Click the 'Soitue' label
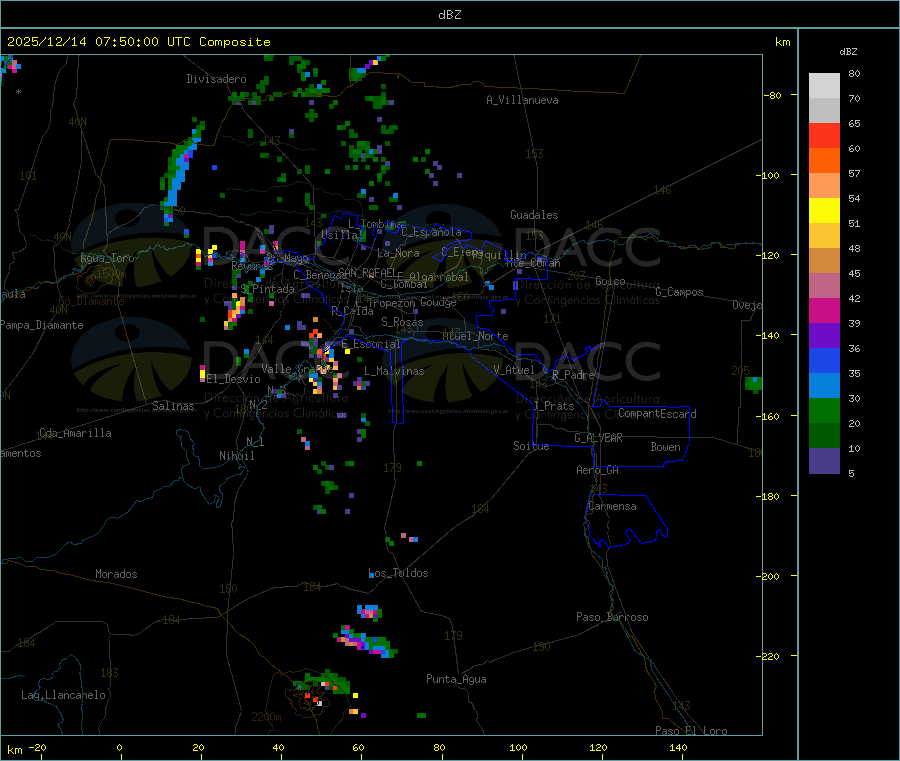This screenshot has height=761, width=900. [531, 446]
